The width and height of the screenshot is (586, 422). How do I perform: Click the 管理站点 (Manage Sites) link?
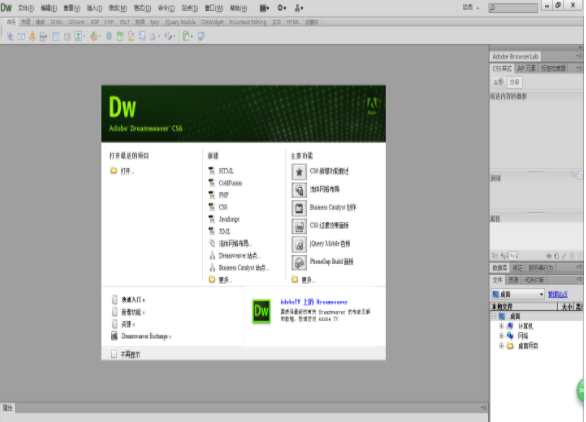[x=558, y=295]
